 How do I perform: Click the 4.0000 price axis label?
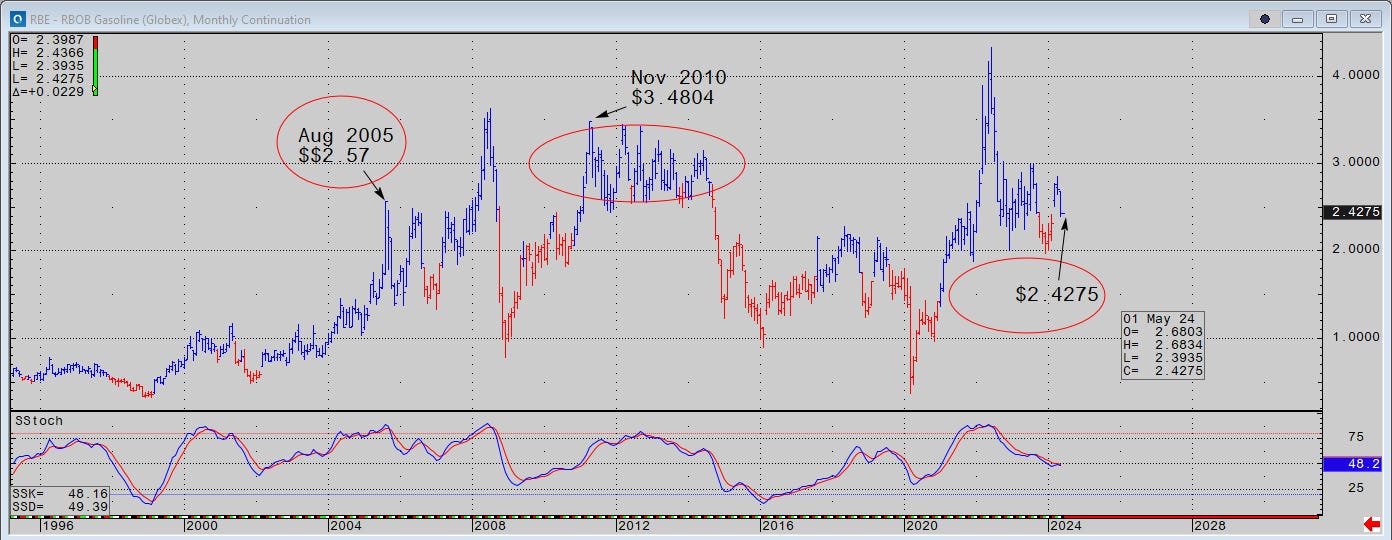[1355, 75]
